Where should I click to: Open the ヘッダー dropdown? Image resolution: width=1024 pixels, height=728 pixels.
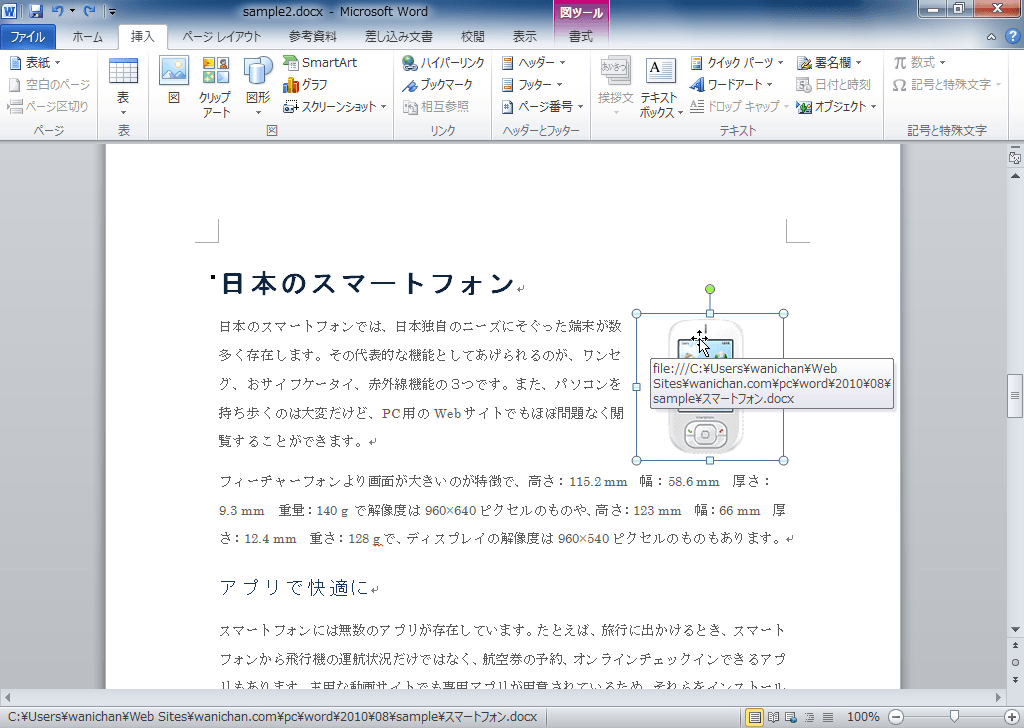pos(534,63)
